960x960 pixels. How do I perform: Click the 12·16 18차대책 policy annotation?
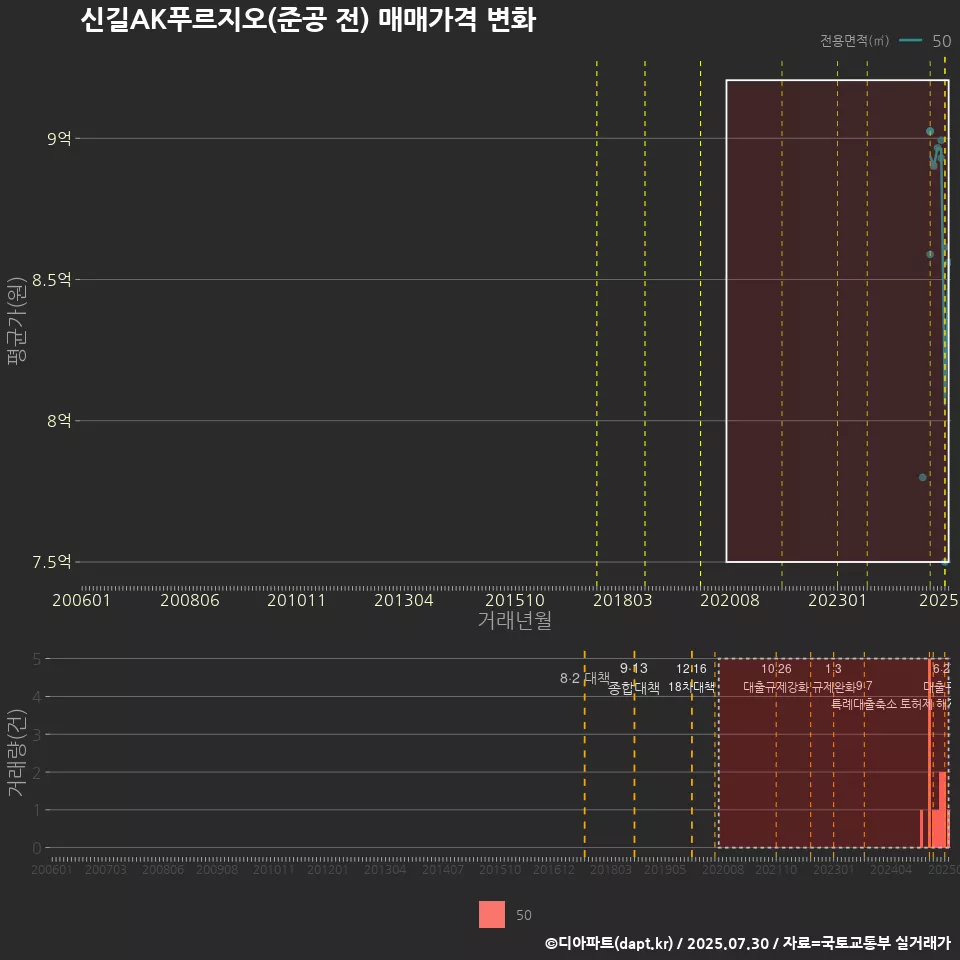click(691, 678)
